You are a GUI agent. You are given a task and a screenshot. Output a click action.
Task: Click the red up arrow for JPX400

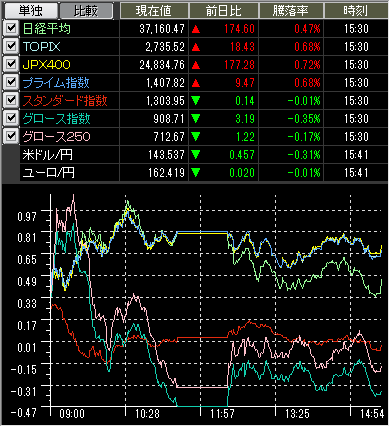click(196, 65)
